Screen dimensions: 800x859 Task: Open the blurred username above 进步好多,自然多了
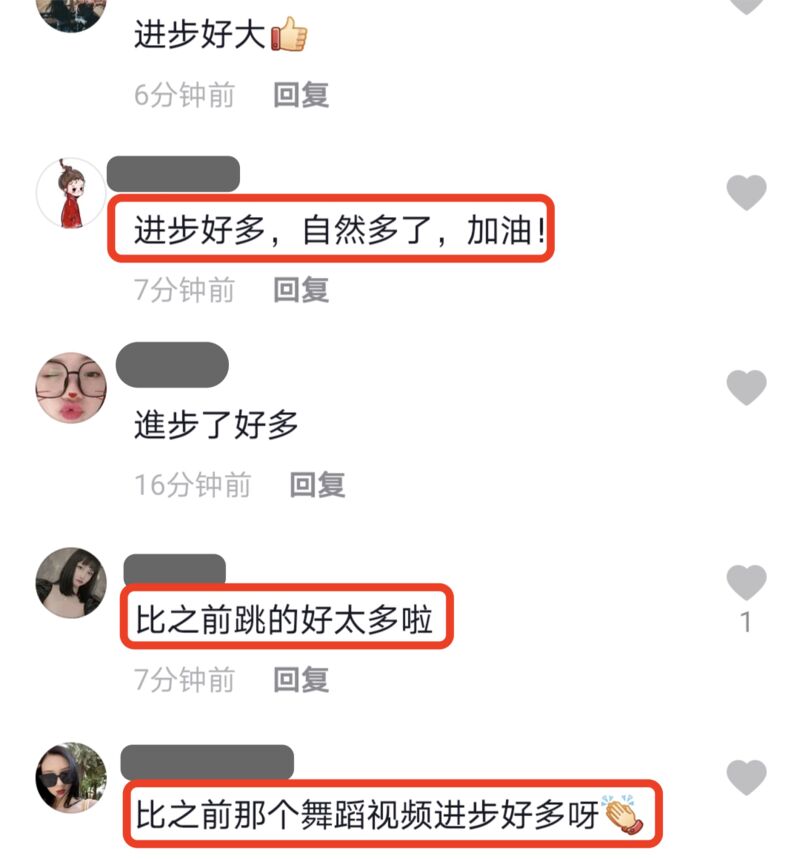pos(173,174)
